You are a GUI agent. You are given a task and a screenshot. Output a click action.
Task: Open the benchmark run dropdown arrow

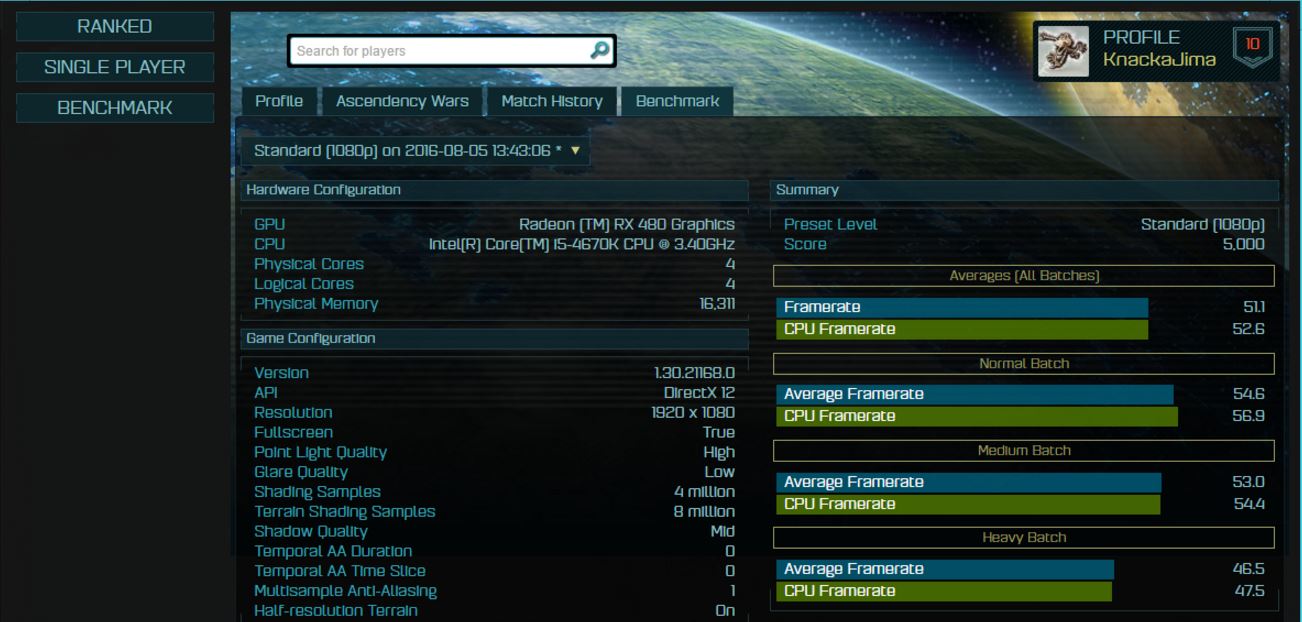point(575,151)
